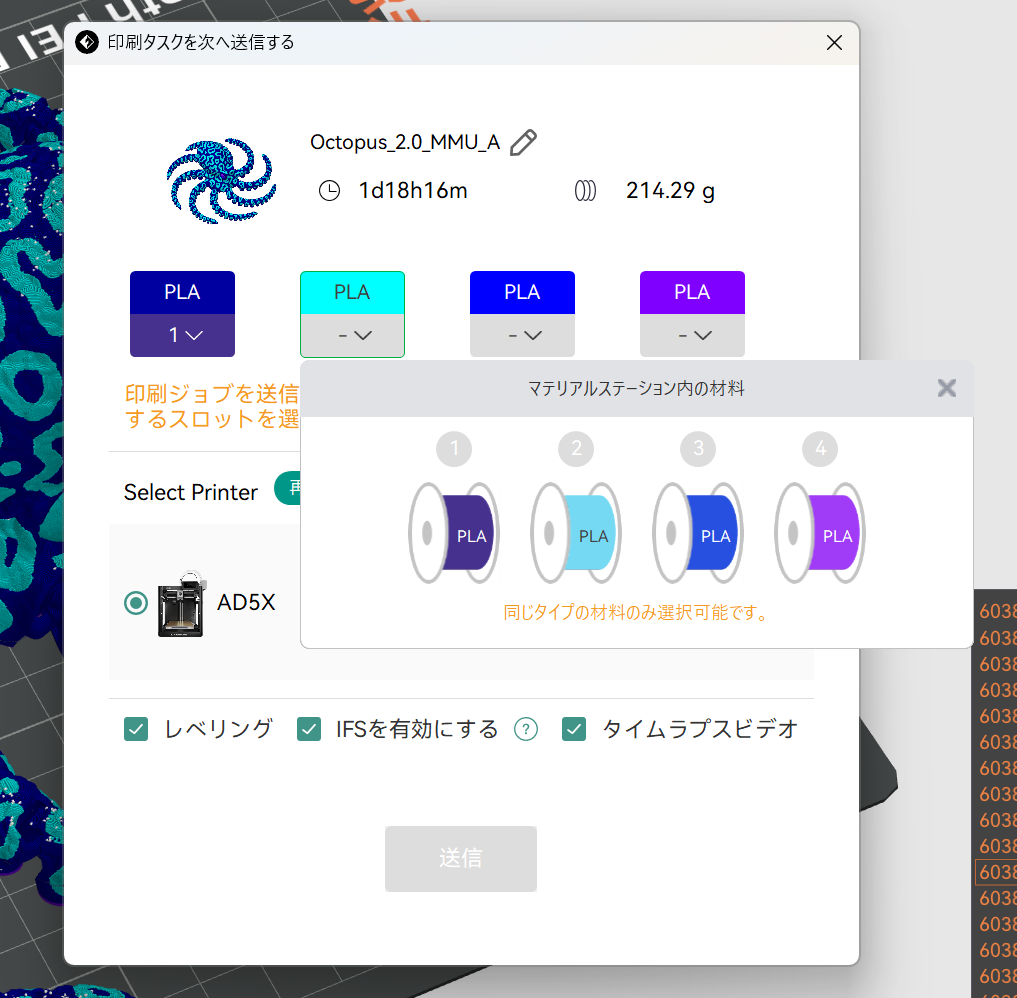Image resolution: width=1017 pixels, height=998 pixels.
Task: Select the AD5X printer radio button
Action: 135,603
